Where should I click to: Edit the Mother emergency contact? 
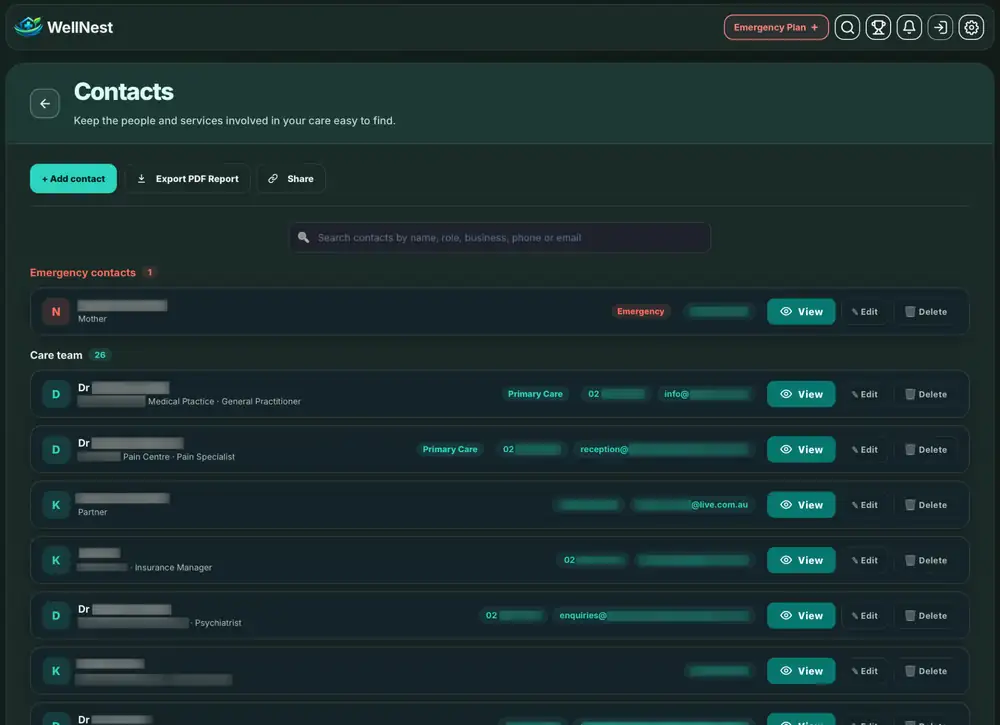[864, 312]
